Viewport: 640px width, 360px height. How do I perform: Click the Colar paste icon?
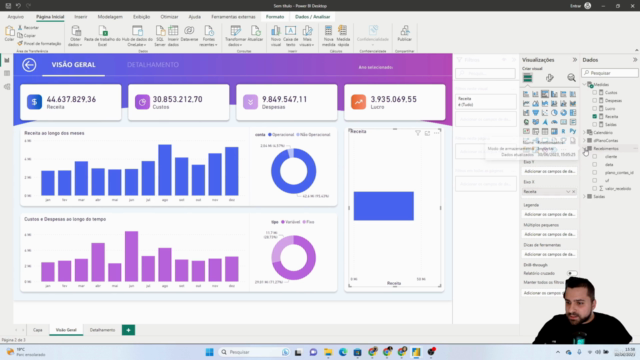coord(9,33)
